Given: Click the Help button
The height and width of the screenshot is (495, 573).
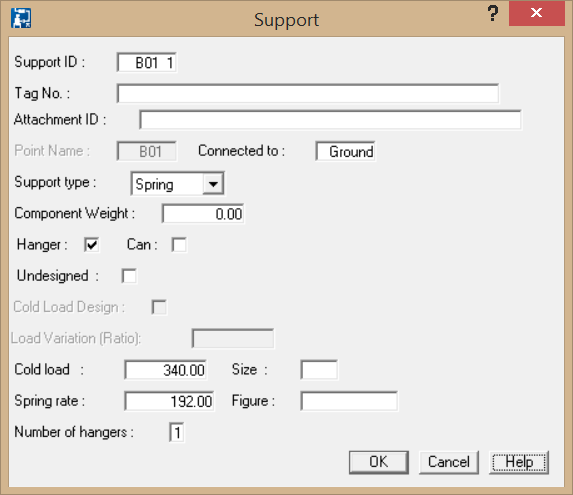Looking at the screenshot, I should click(x=519, y=462).
